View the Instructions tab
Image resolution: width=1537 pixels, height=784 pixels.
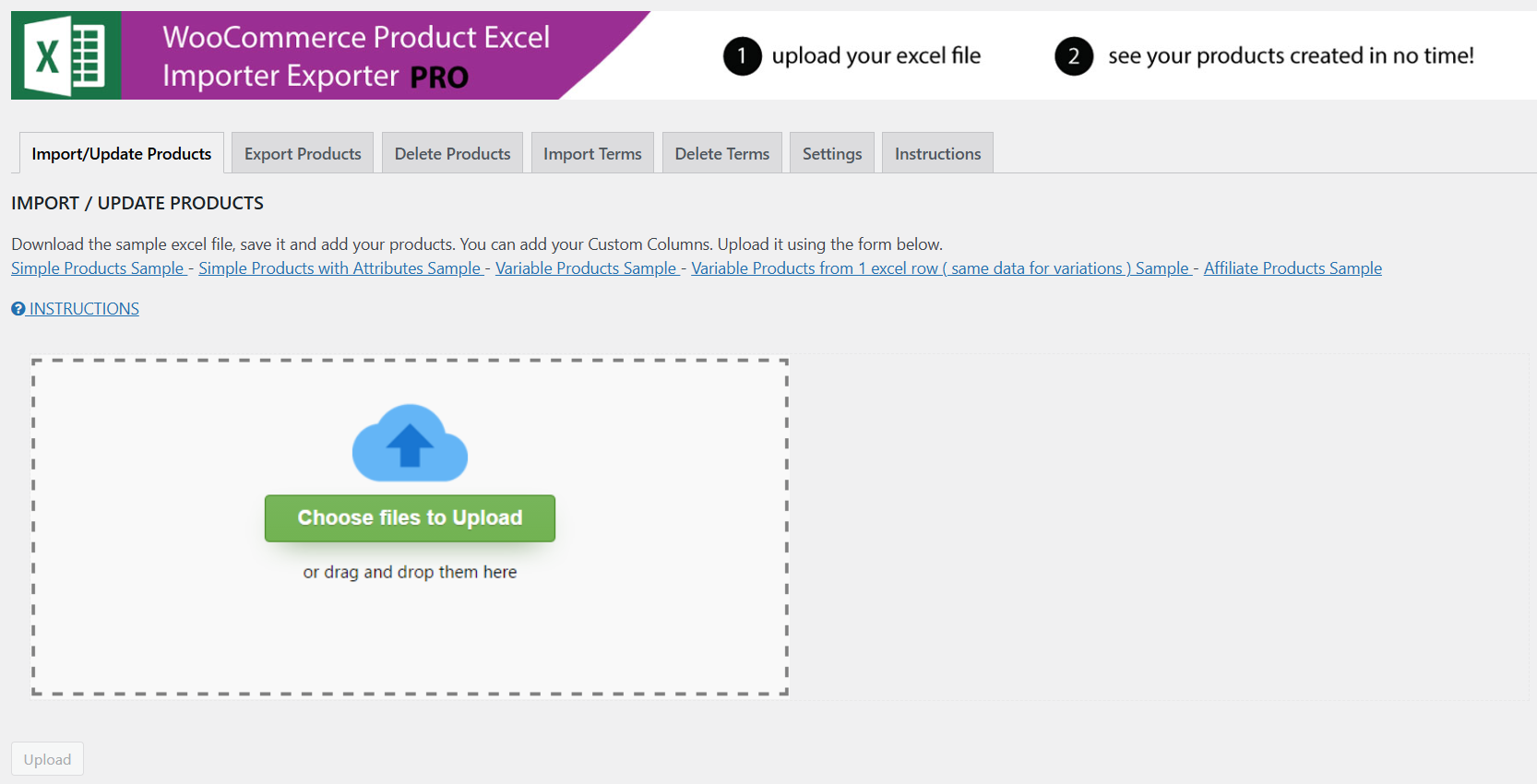(x=937, y=154)
